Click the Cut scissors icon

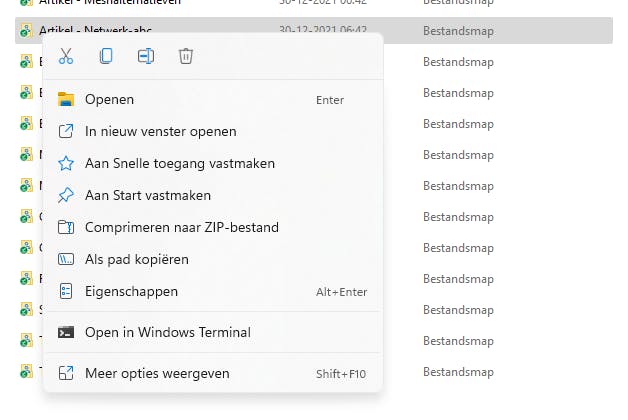66,56
